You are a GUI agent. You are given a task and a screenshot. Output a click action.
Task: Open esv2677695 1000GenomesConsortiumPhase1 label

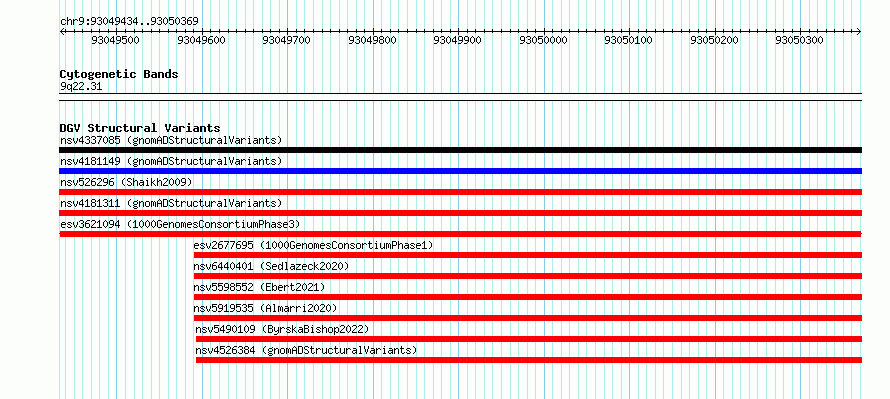point(313,245)
